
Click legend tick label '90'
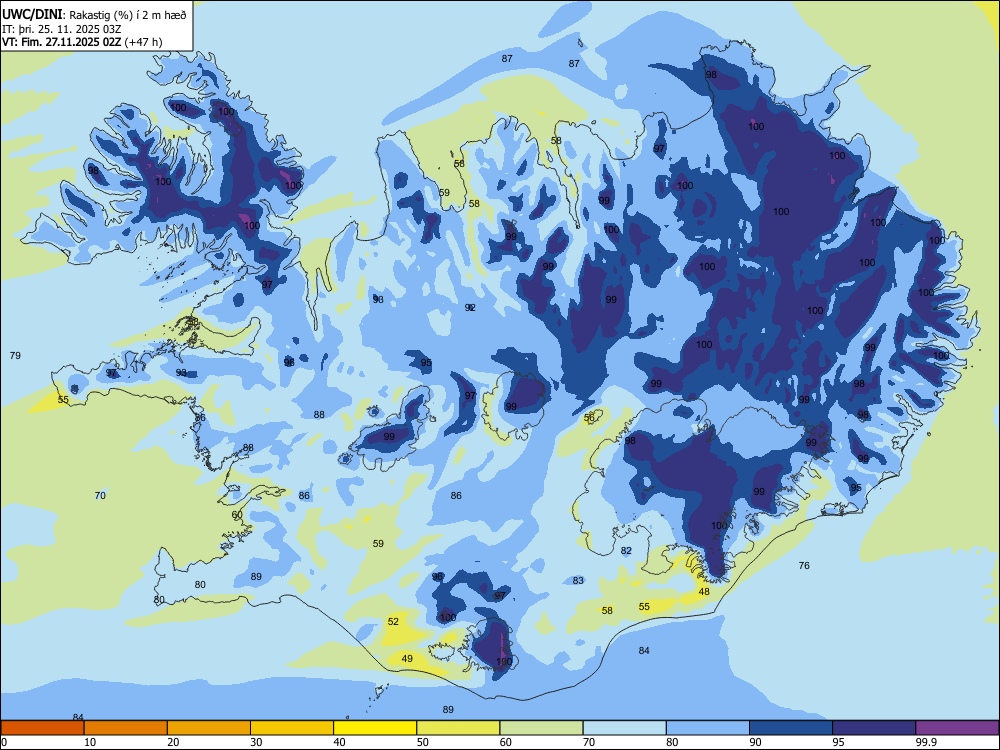(755, 742)
